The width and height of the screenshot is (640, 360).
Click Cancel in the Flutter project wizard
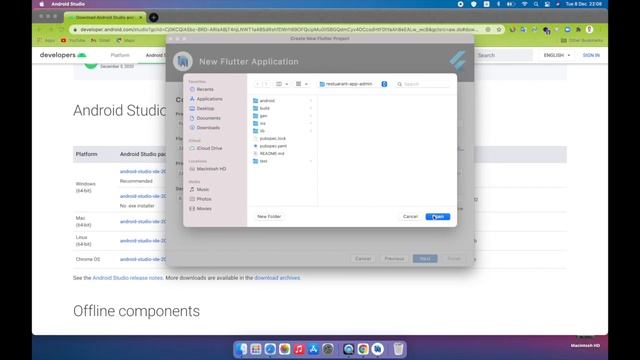(363, 259)
